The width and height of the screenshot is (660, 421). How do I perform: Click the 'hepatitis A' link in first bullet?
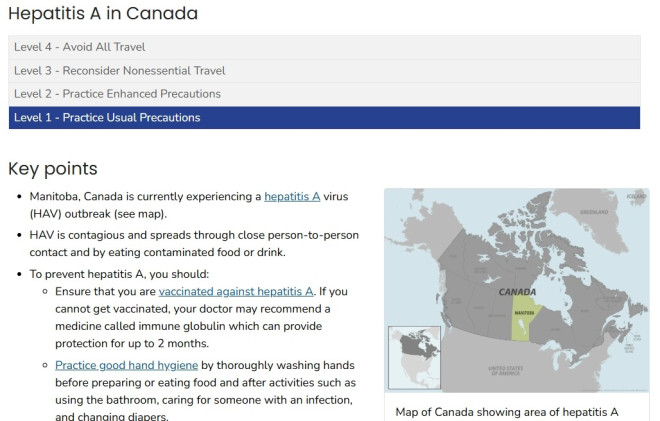(x=292, y=197)
